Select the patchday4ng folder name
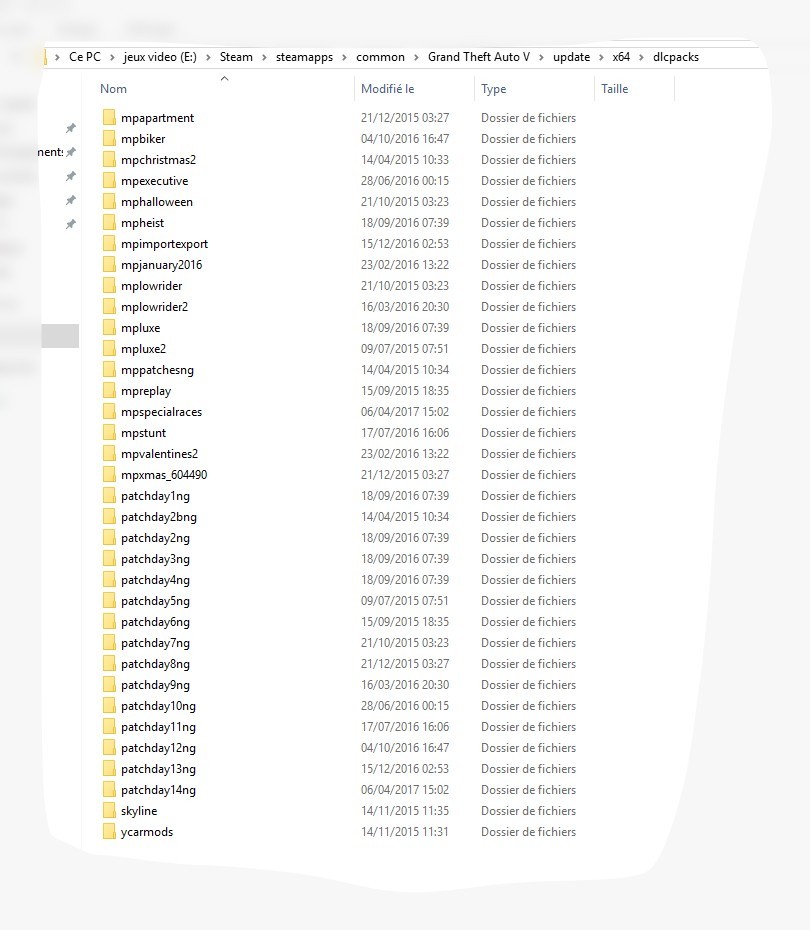 click(x=155, y=579)
